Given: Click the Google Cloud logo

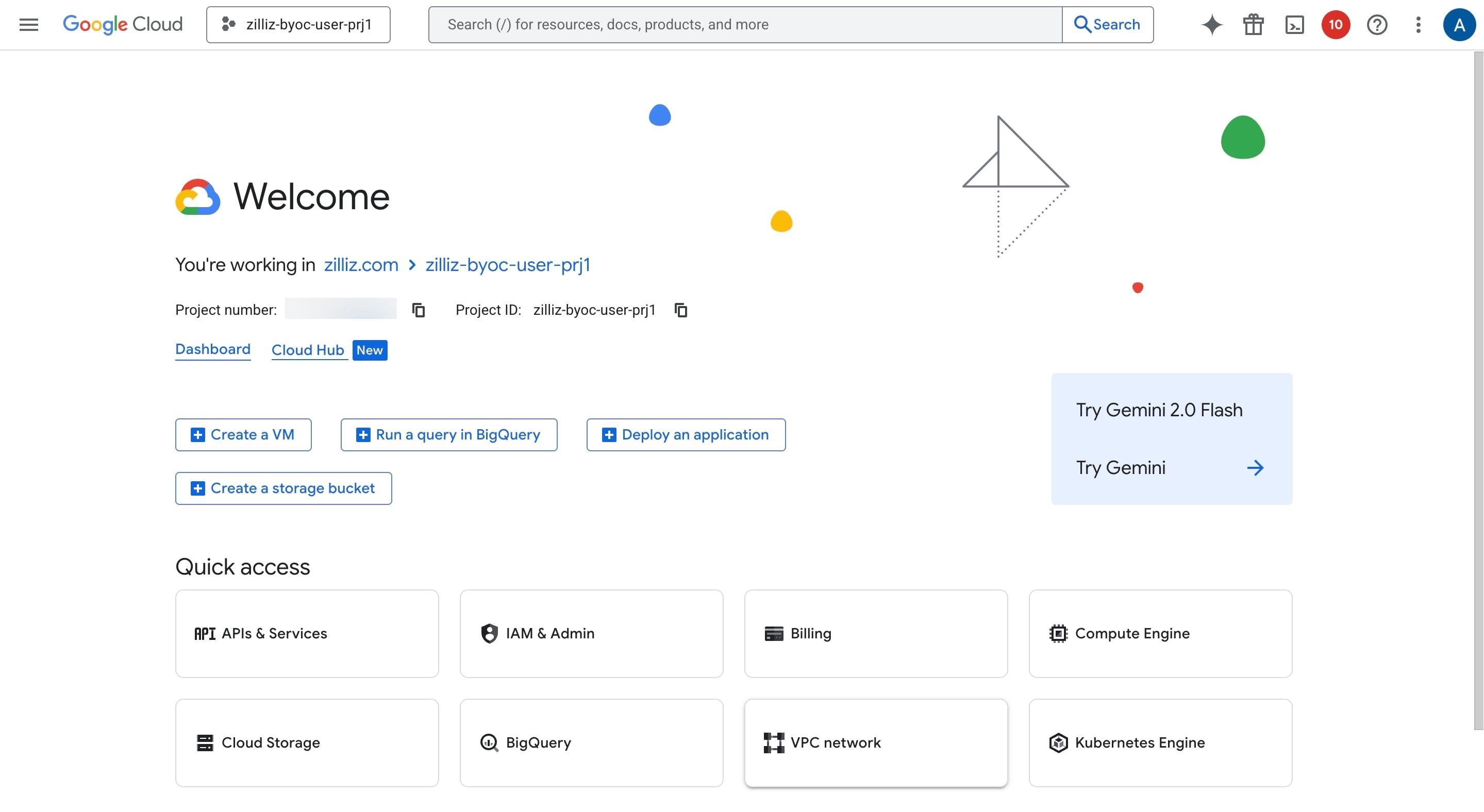Looking at the screenshot, I should pyautogui.click(x=122, y=24).
